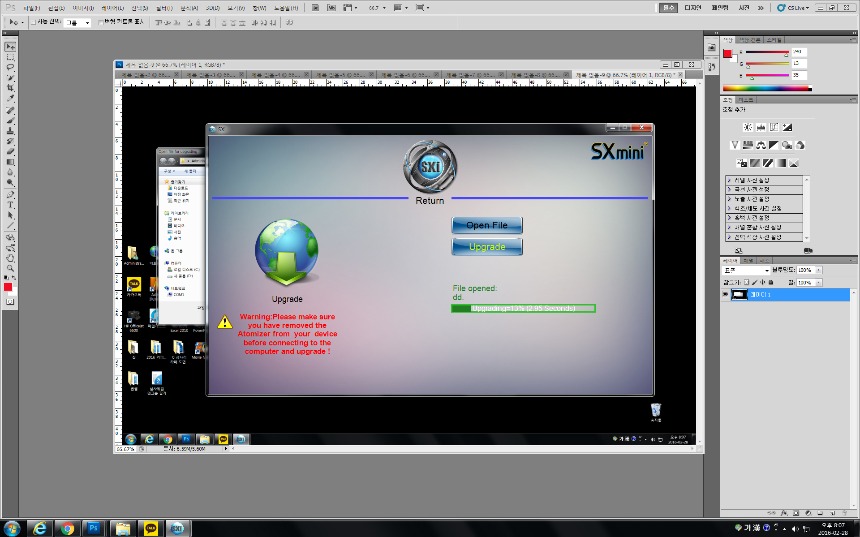The height and width of the screenshot is (537, 860).
Task: Toggle lock transparent pixels in Layers panel
Action: [x=746, y=282]
